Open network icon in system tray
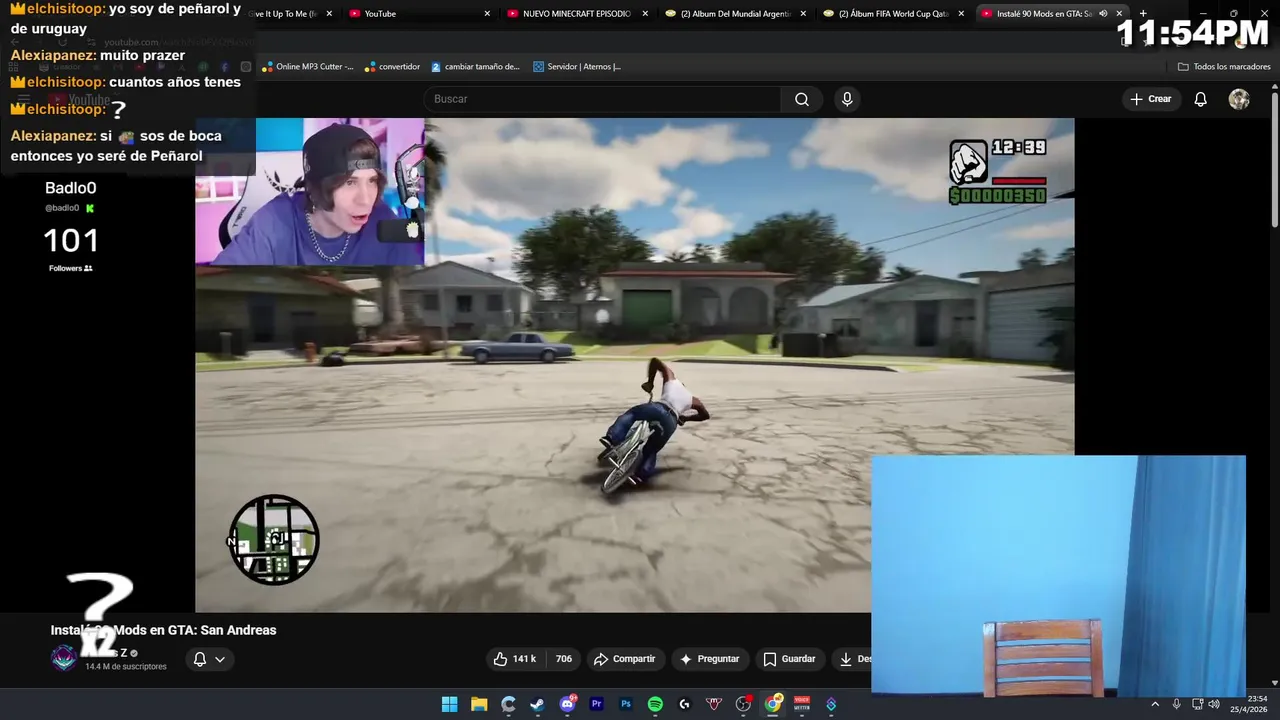 pyautogui.click(x=1197, y=704)
